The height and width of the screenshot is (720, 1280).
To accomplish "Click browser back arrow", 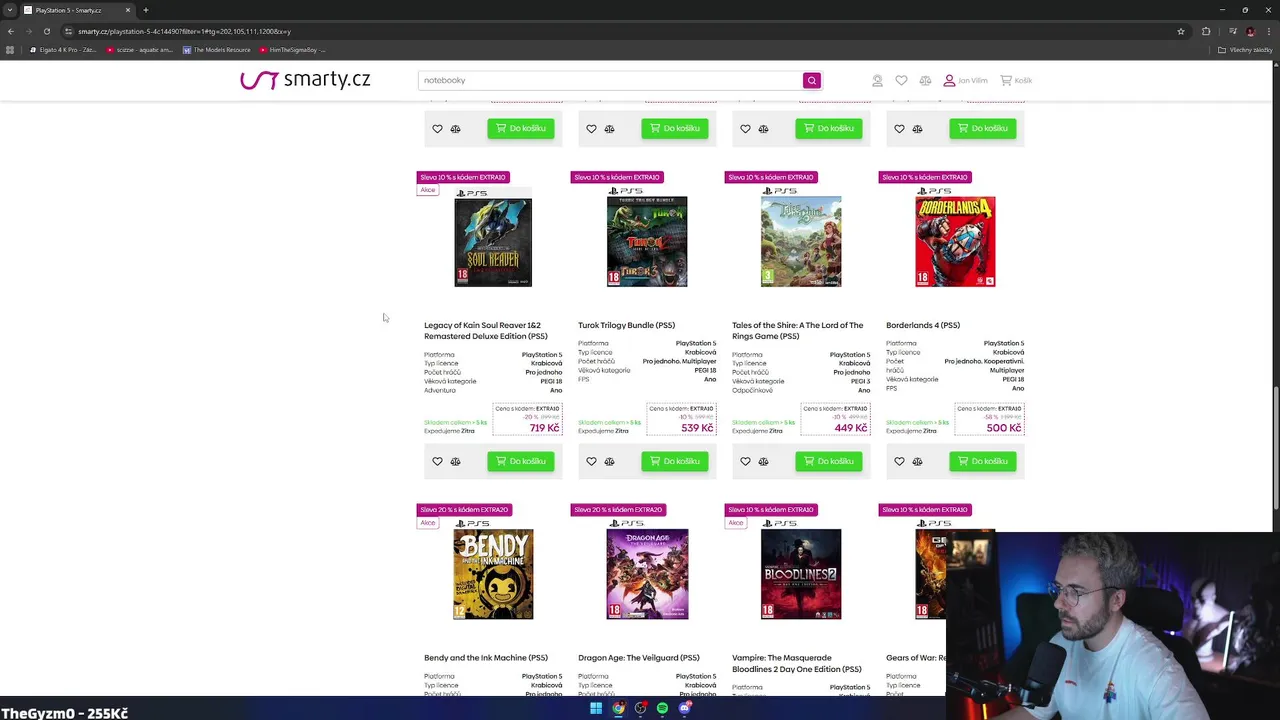I will [x=10, y=31].
